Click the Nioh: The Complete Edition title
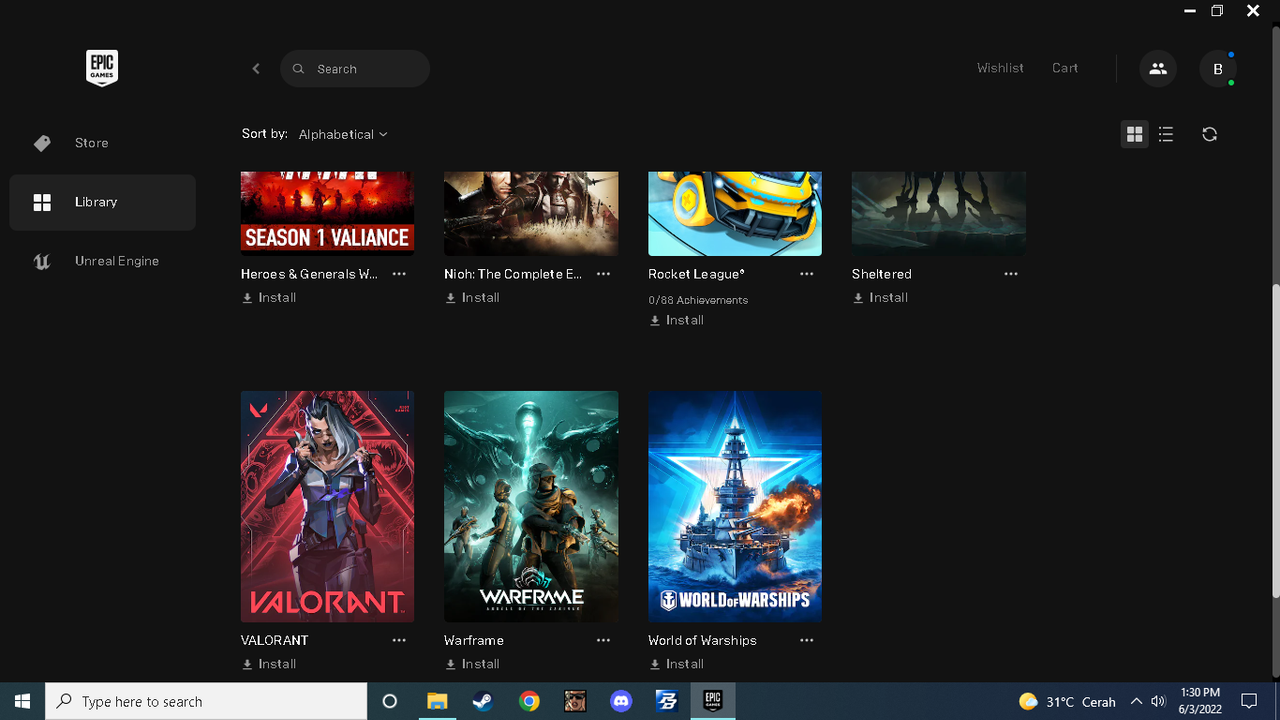Viewport: 1280px width, 720px height. pos(513,274)
